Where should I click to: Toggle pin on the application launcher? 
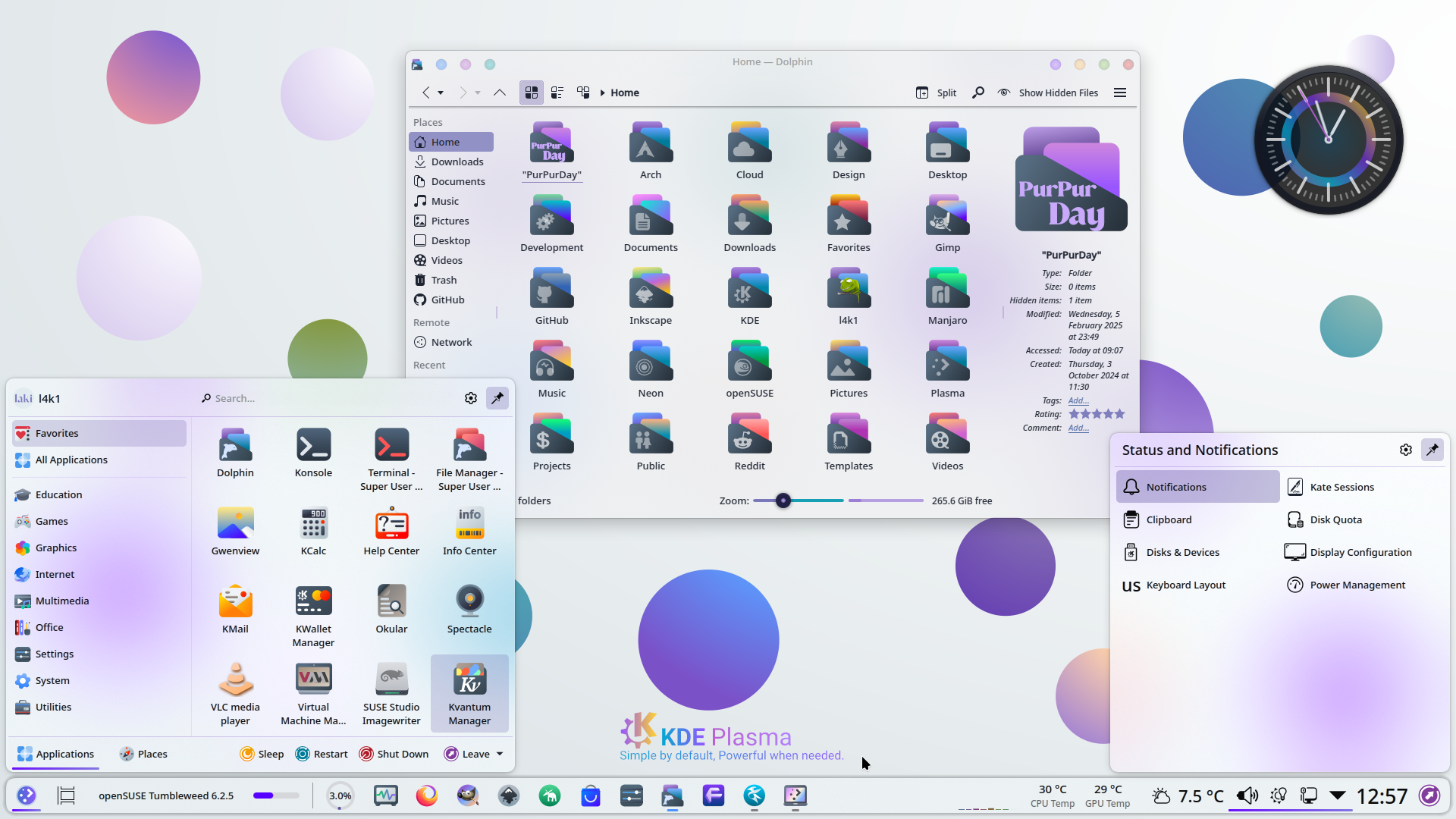click(x=497, y=398)
